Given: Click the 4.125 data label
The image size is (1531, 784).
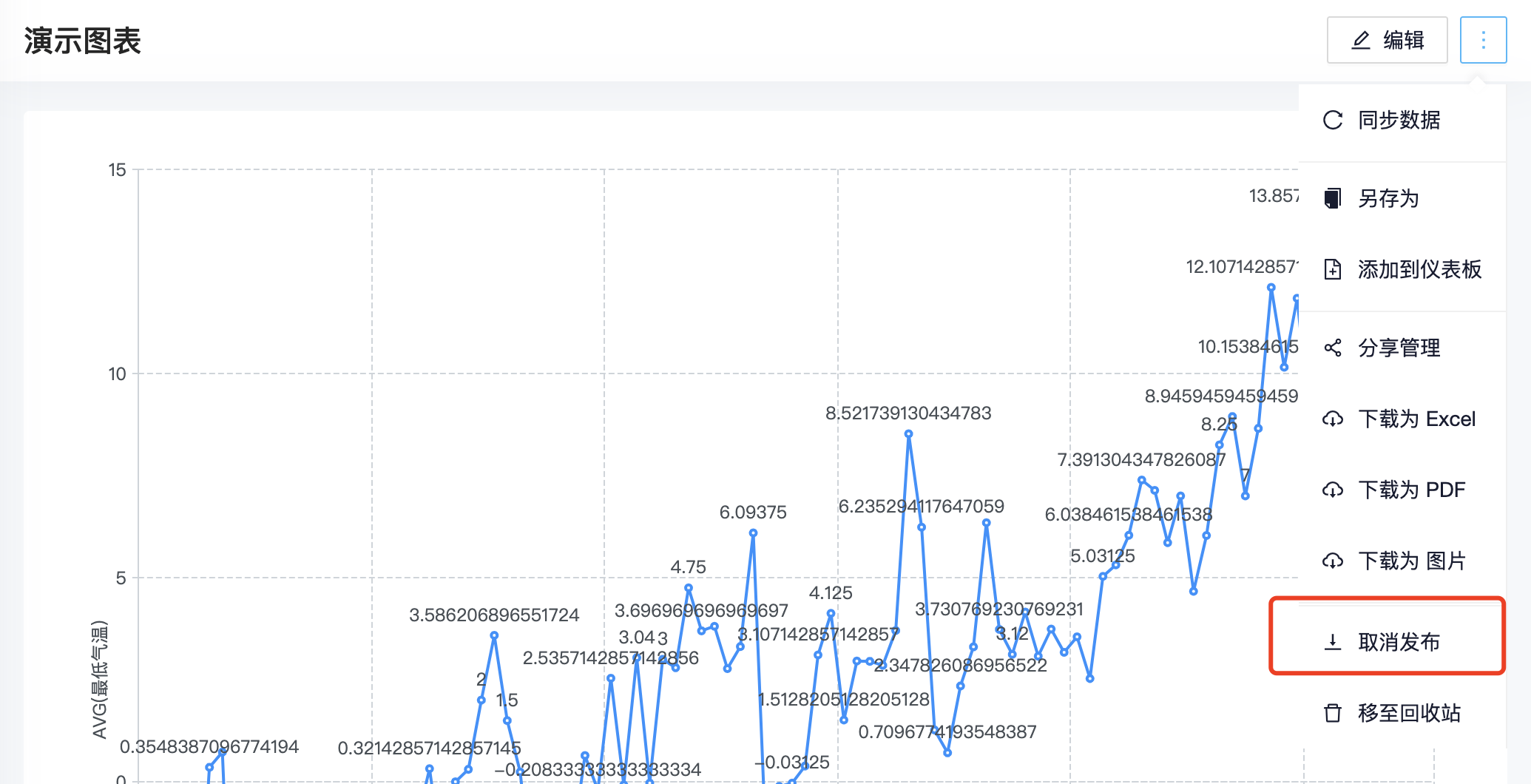Looking at the screenshot, I should click(x=831, y=593).
